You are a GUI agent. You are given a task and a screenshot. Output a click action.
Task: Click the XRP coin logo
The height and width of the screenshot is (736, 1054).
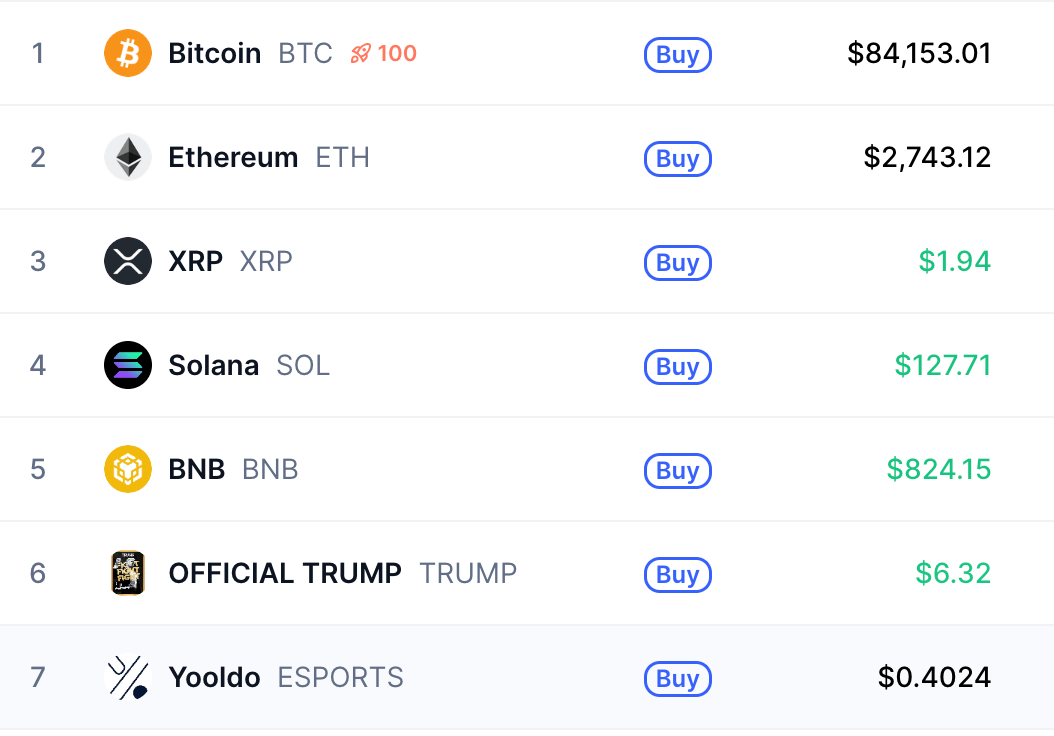(128, 261)
